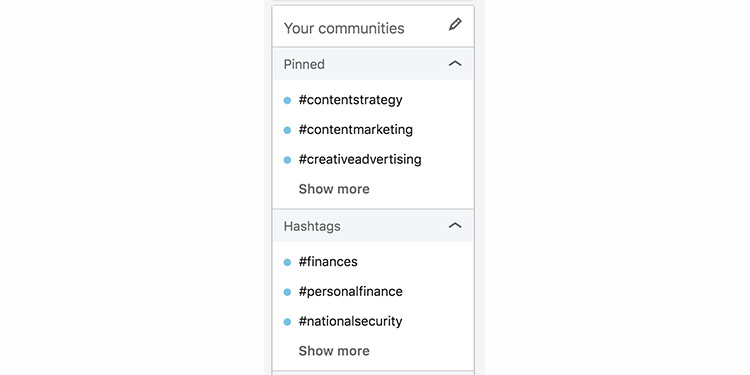Click the blue dot beside #personalfinance
Image resolution: width=750 pixels, height=375 pixels.
click(x=287, y=292)
